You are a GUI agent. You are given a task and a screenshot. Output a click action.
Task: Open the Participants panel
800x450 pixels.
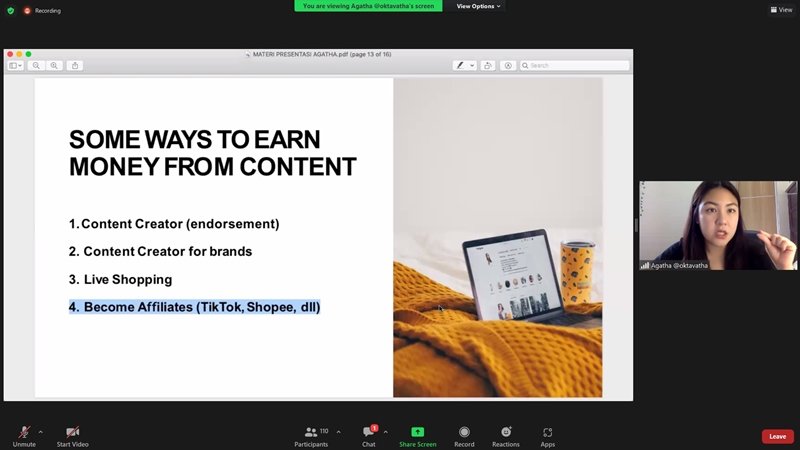pyautogui.click(x=311, y=436)
